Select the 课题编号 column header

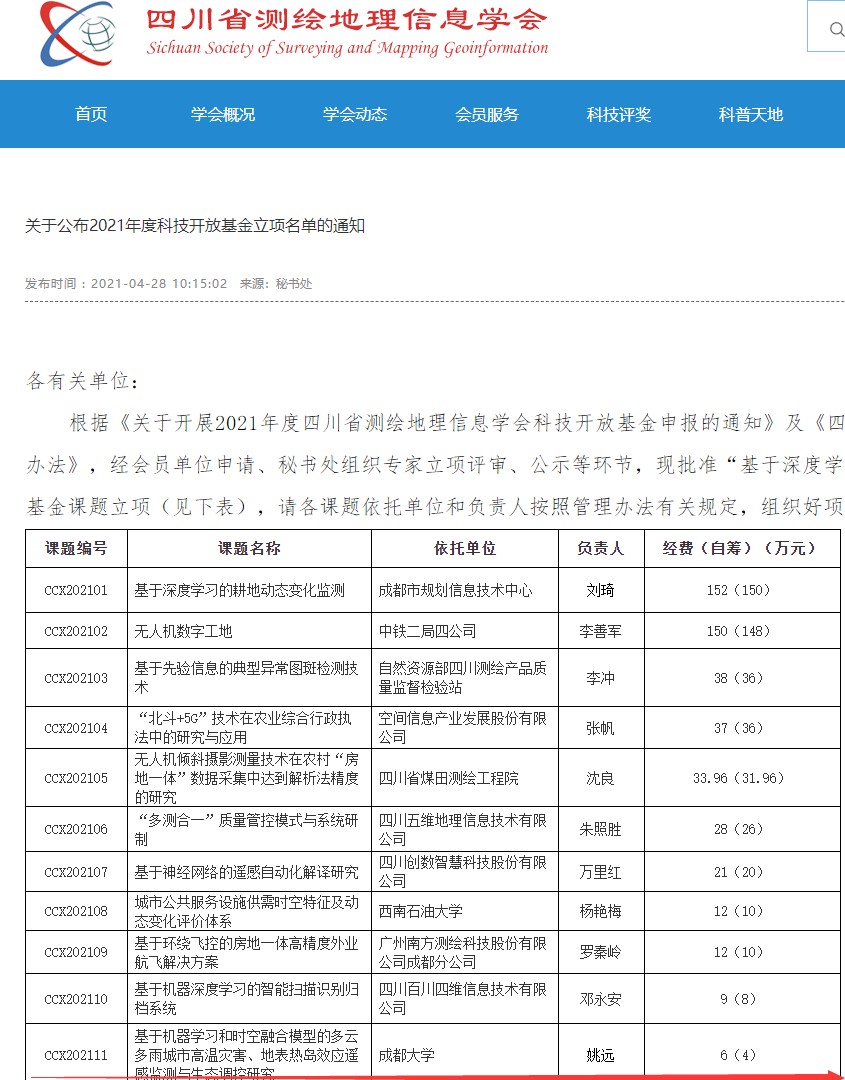point(76,548)
